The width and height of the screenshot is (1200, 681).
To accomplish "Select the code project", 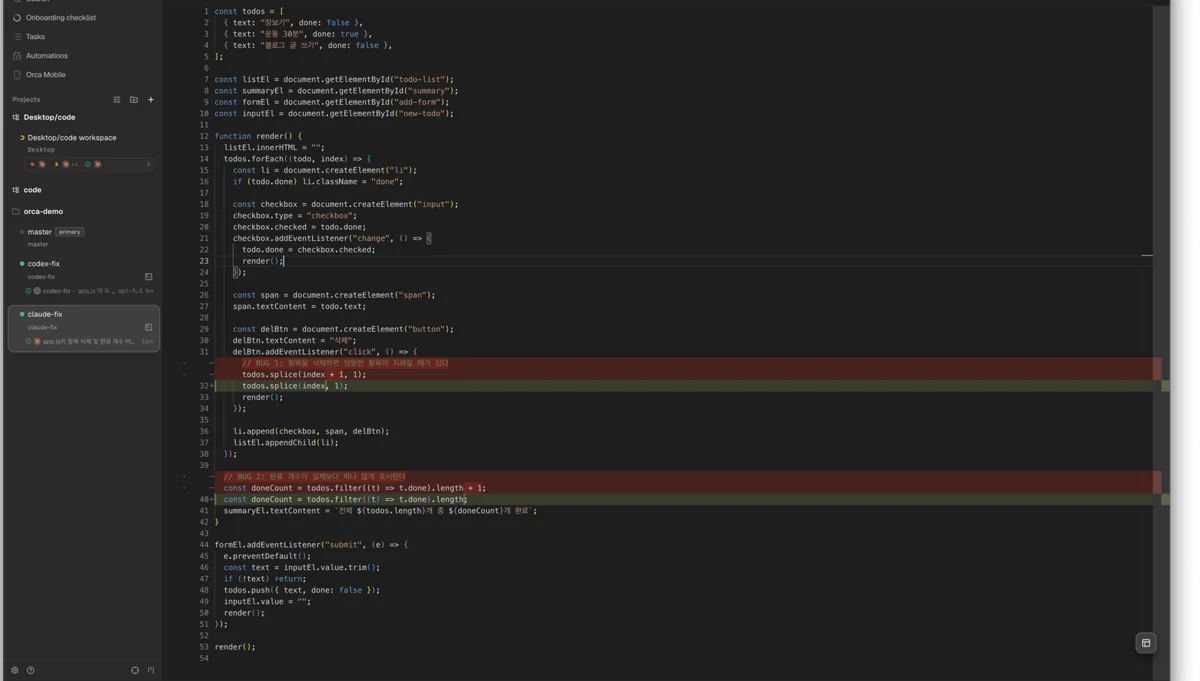I will click(33, 190).
